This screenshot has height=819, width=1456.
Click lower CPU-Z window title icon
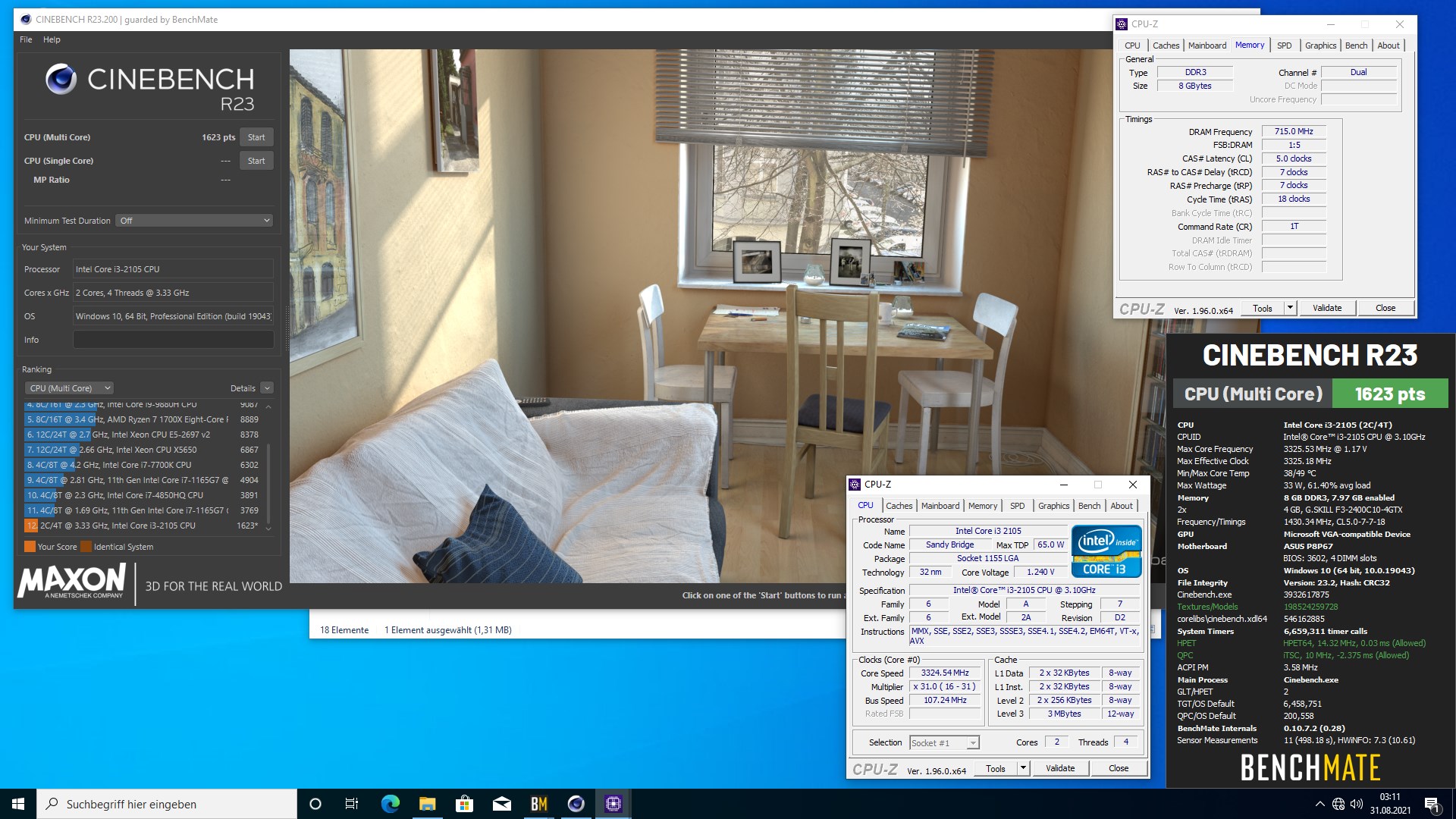pyautogui.click(x=855, y=485)
